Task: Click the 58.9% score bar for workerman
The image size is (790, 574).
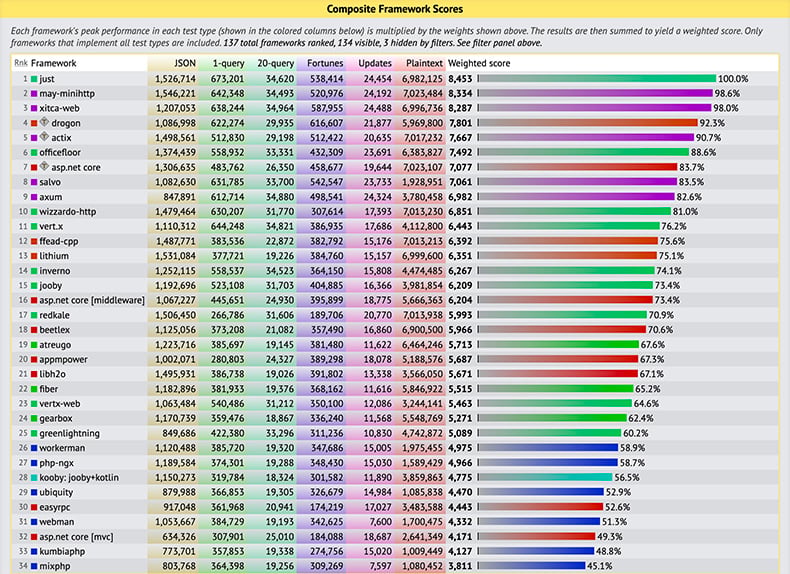Action: click(x=548, y=448)
